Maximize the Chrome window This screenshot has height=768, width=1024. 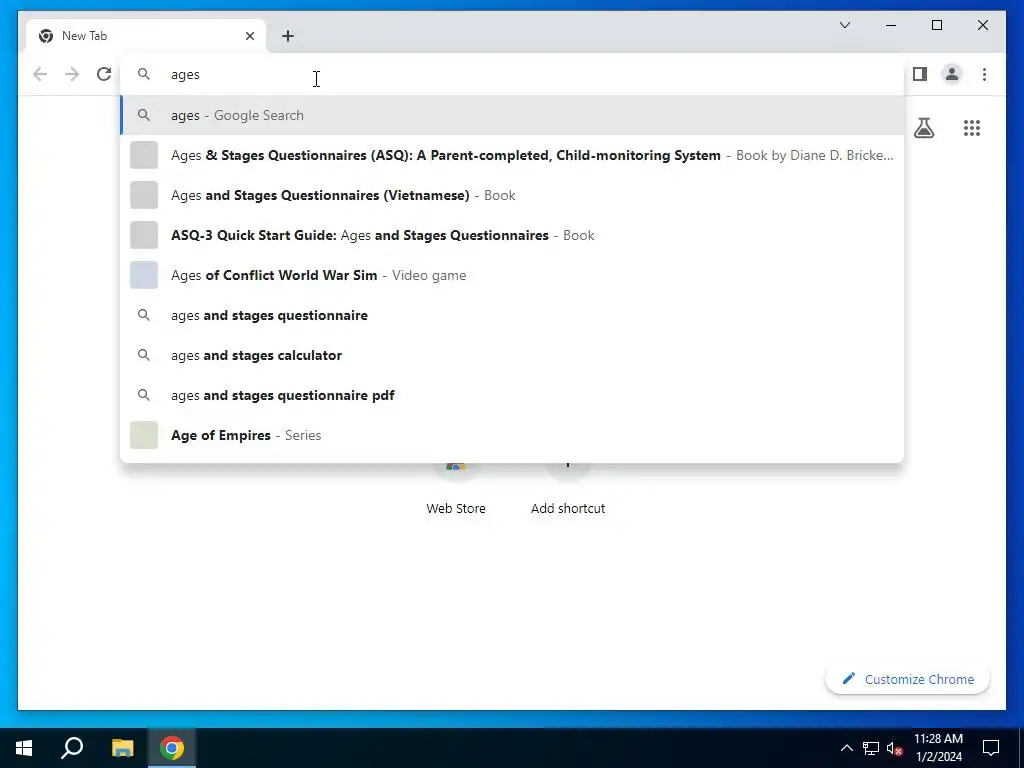click(936, 25)
